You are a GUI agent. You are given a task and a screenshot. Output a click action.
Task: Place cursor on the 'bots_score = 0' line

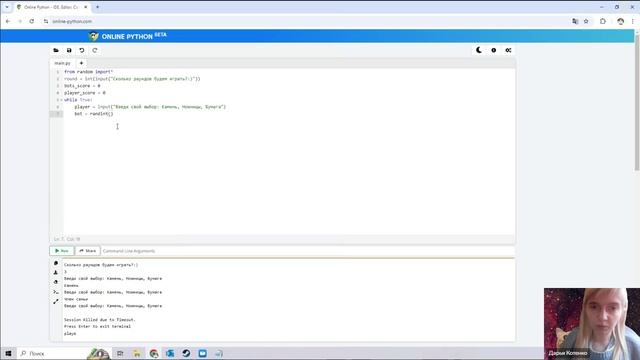pos(82,86)
